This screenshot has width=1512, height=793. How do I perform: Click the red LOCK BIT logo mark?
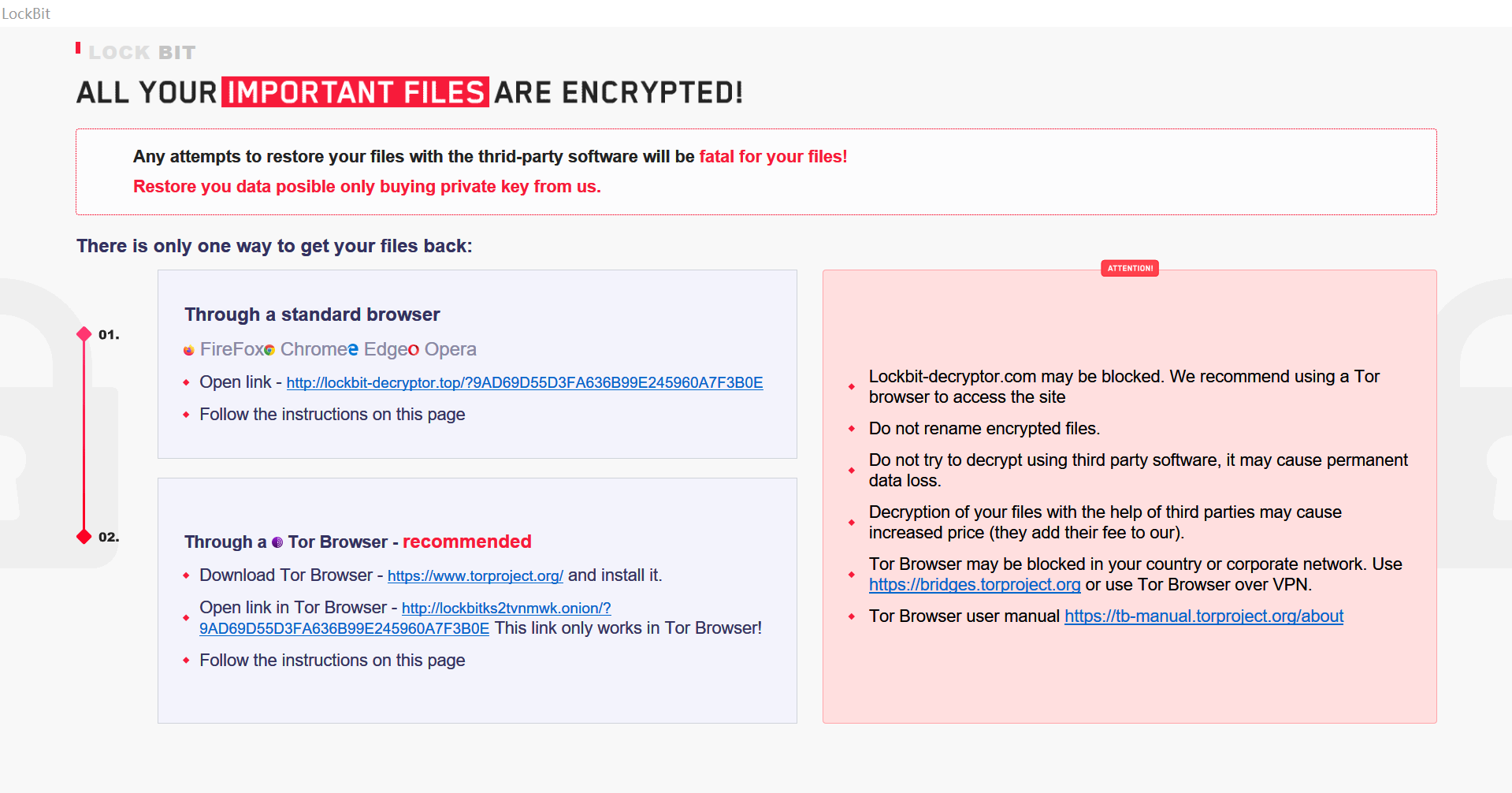[x=78, y=48]
